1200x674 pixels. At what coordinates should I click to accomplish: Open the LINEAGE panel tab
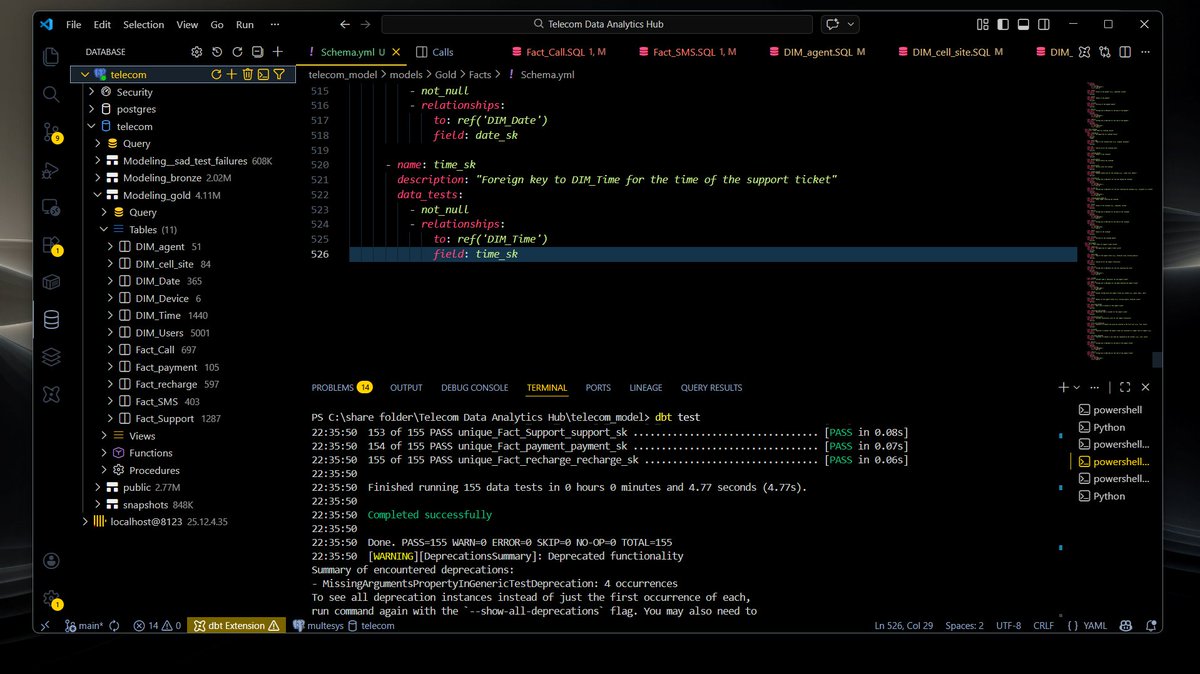646,387
